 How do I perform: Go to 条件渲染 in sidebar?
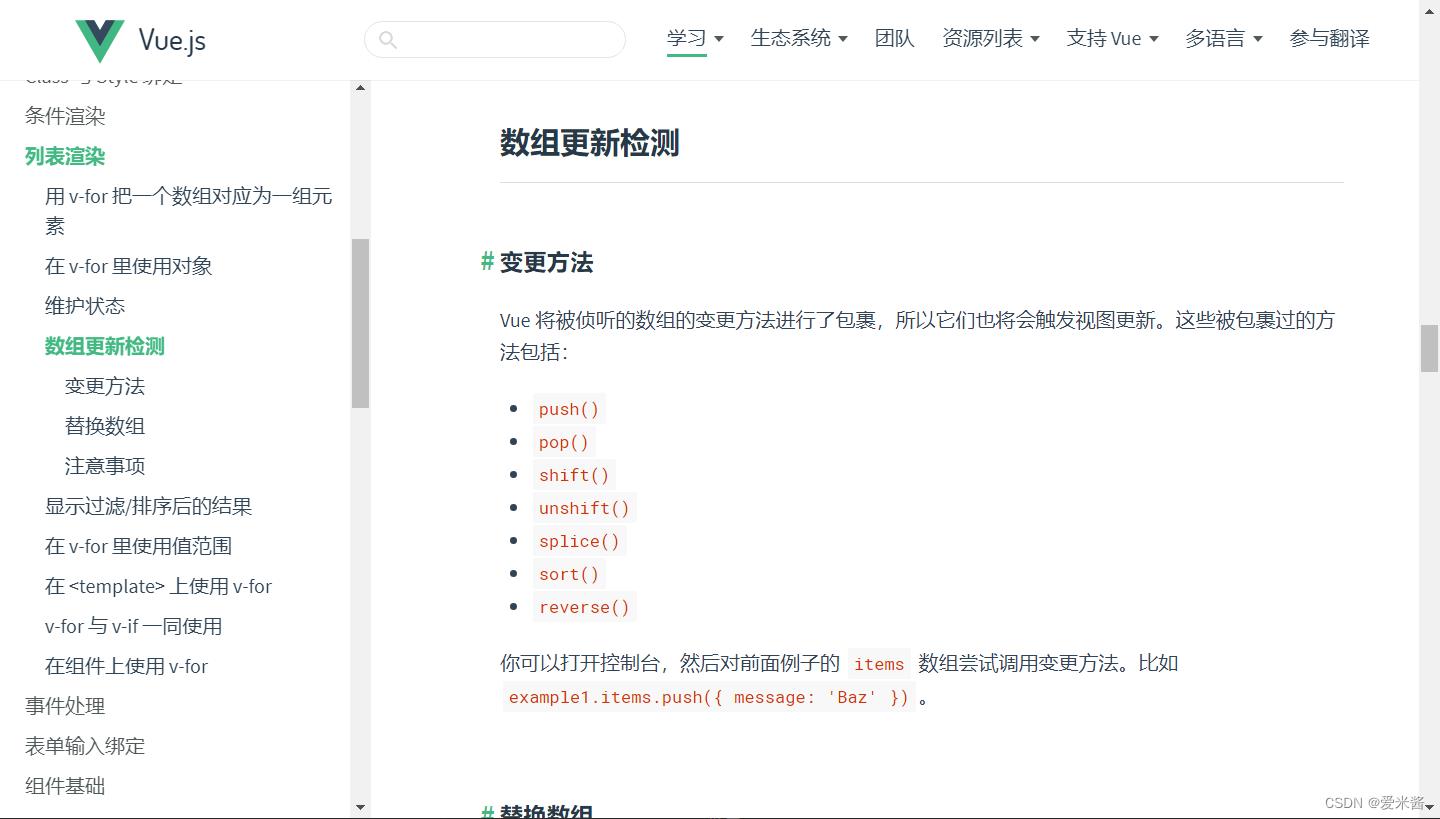pos(65,116)
